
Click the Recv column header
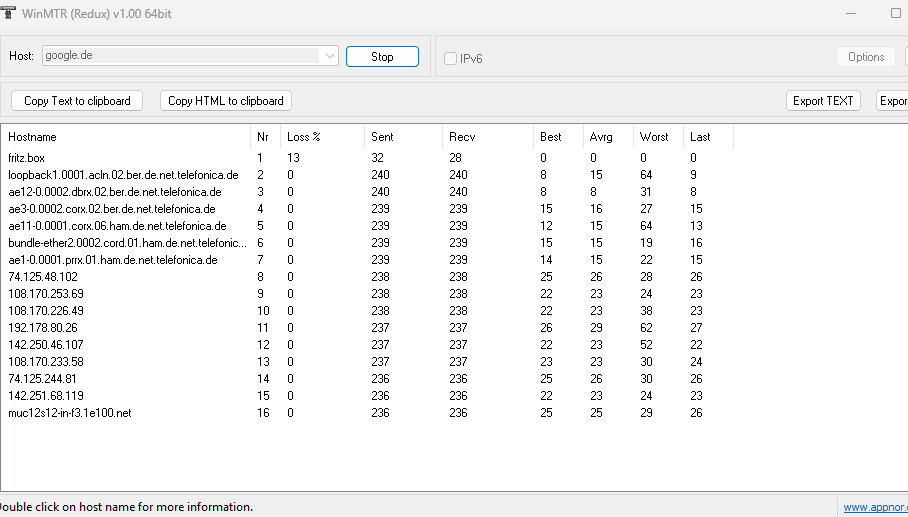tap(488, 137)
